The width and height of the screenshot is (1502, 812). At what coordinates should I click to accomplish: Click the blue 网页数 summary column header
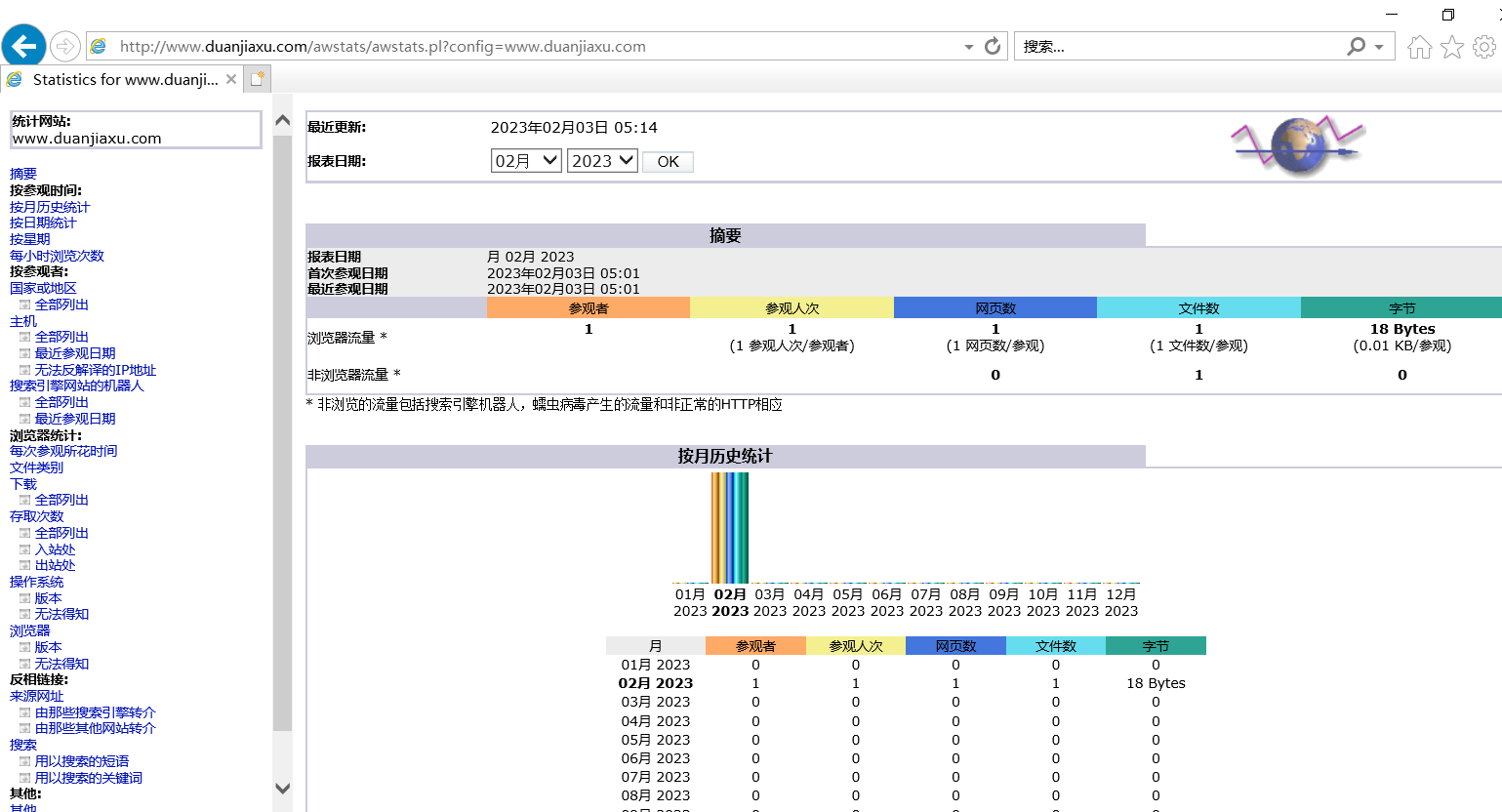pyautogui.click(x=995, y=307)
